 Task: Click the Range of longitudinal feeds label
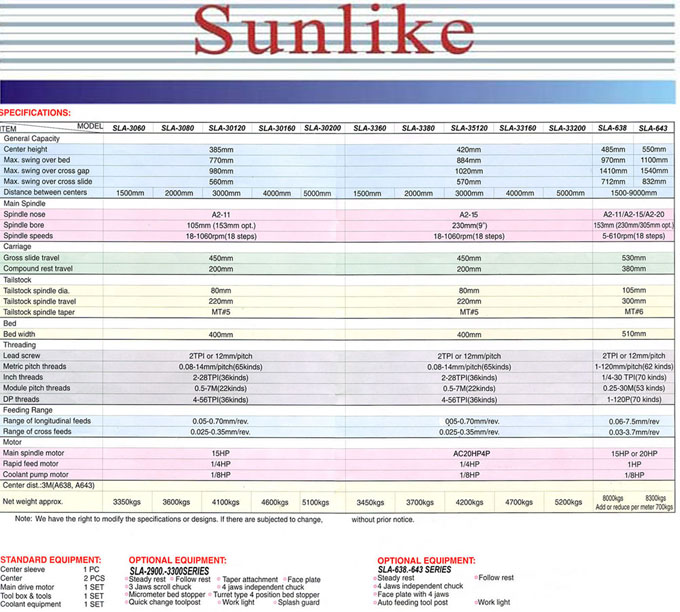(x=47, y=421)
